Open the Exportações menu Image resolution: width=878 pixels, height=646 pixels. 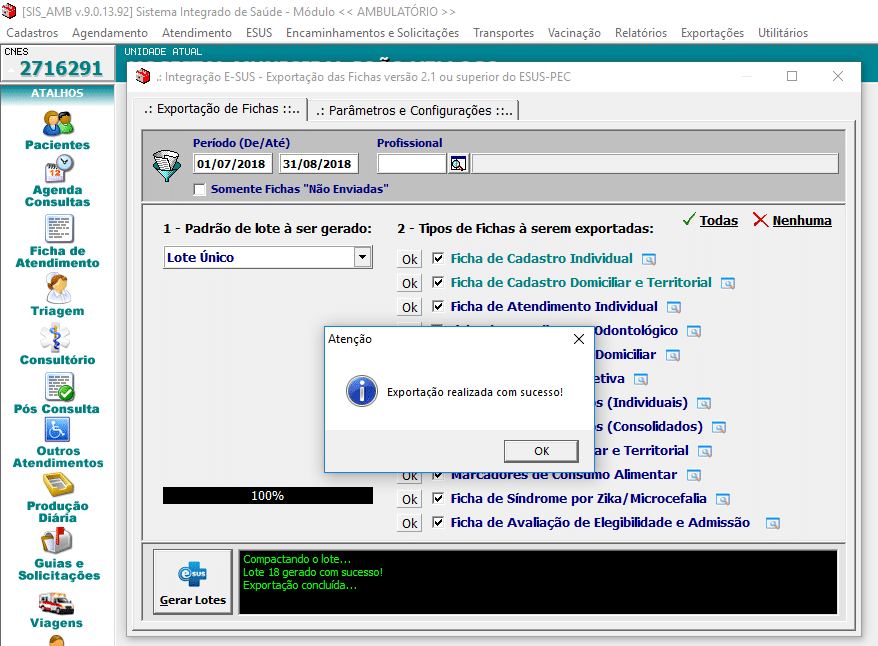click(x=712, y=33)
